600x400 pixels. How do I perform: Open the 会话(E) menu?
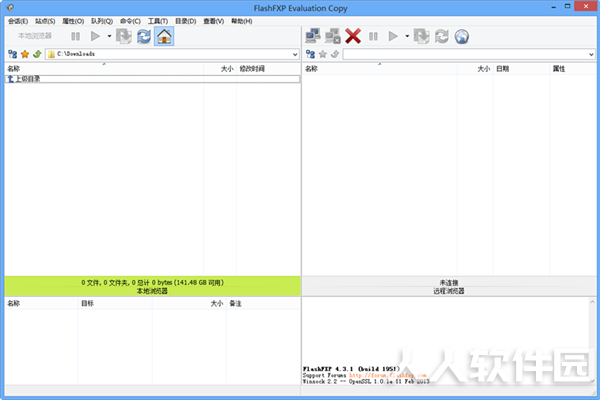pos(18,21)
